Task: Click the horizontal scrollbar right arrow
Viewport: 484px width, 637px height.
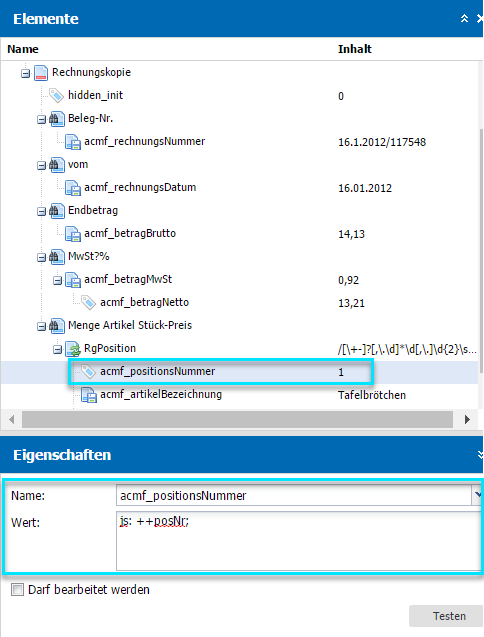Action: pos(467,419)
